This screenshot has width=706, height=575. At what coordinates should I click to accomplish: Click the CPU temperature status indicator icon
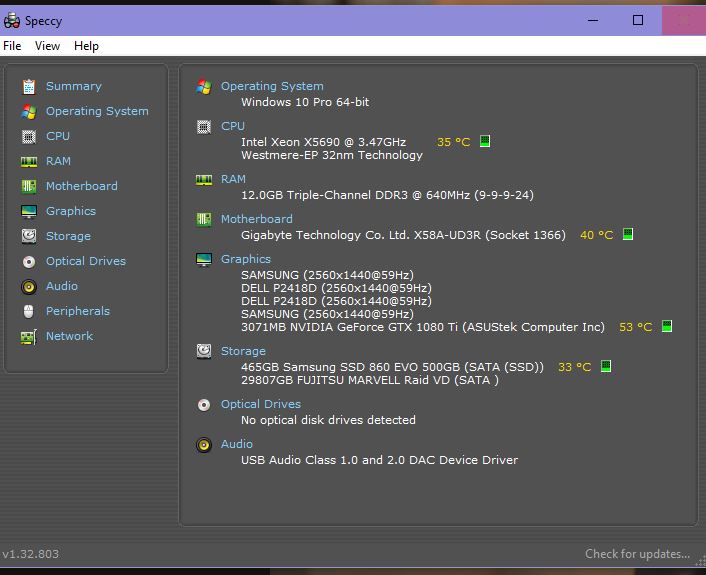click(485, 141)
